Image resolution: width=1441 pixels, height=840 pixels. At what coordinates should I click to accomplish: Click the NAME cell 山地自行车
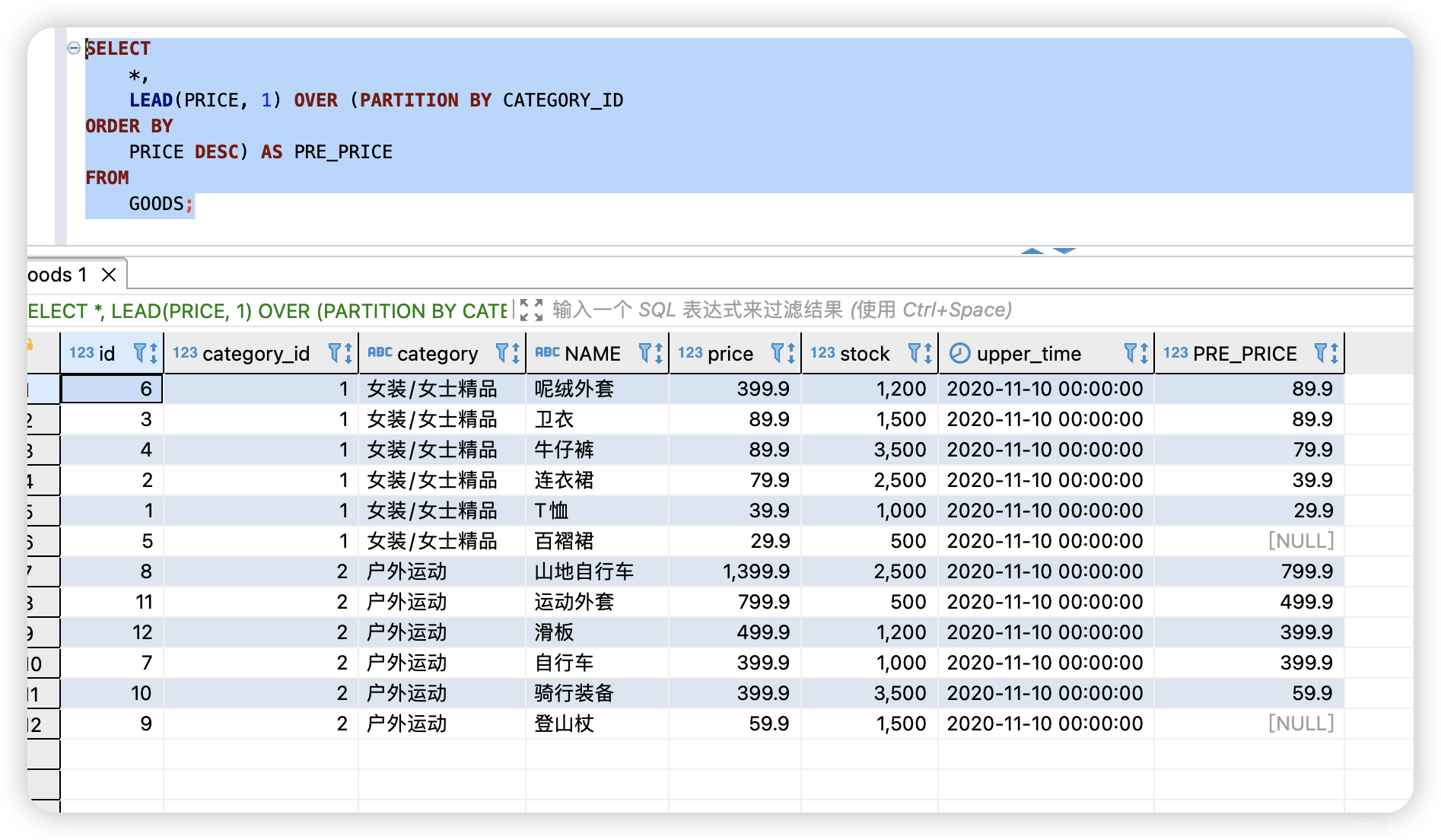point(597,571)
